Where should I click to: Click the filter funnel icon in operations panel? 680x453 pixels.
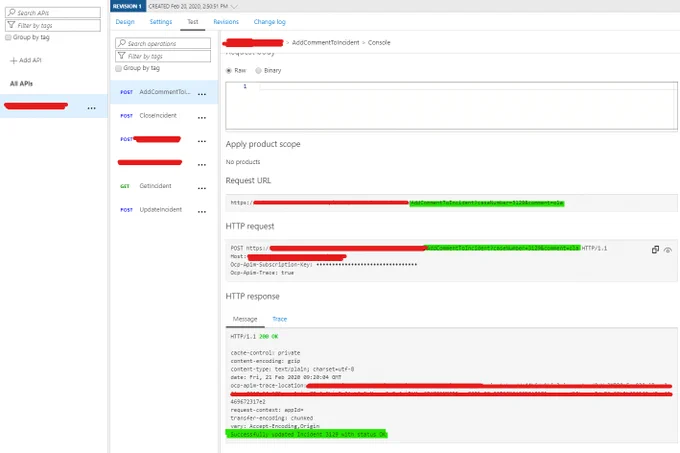[x=122, y=56]
